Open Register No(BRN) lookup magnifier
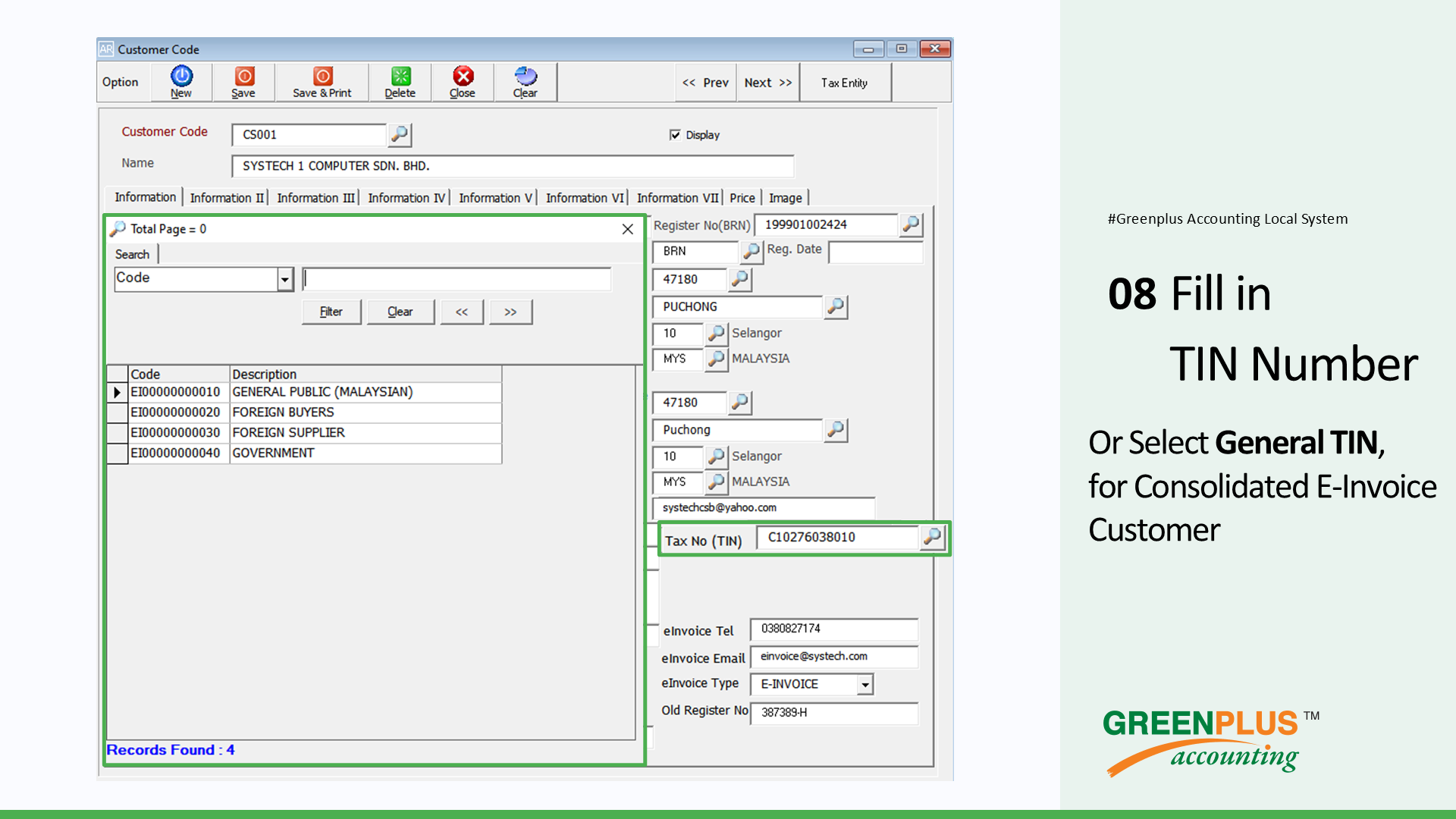The image size is (1456, 819). (911, 224)
